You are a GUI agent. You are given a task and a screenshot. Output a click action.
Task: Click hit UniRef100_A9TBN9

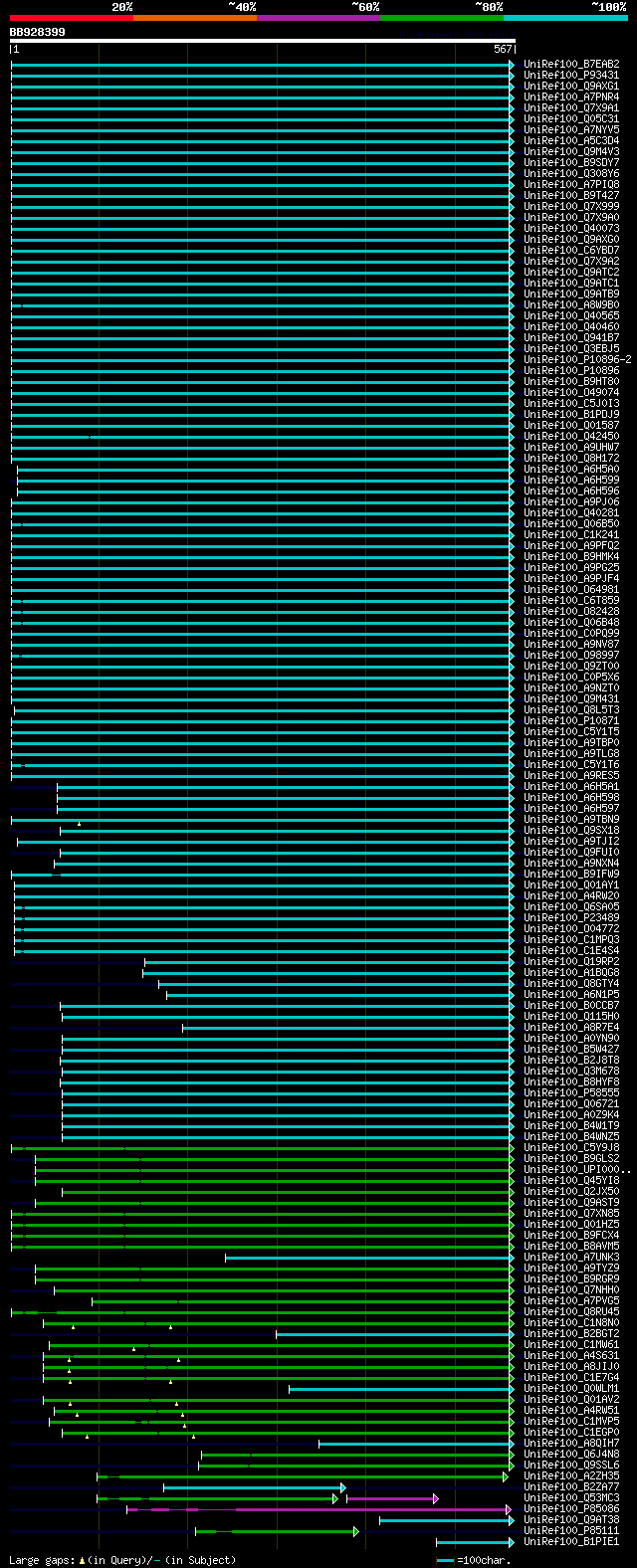click(571, 820)
